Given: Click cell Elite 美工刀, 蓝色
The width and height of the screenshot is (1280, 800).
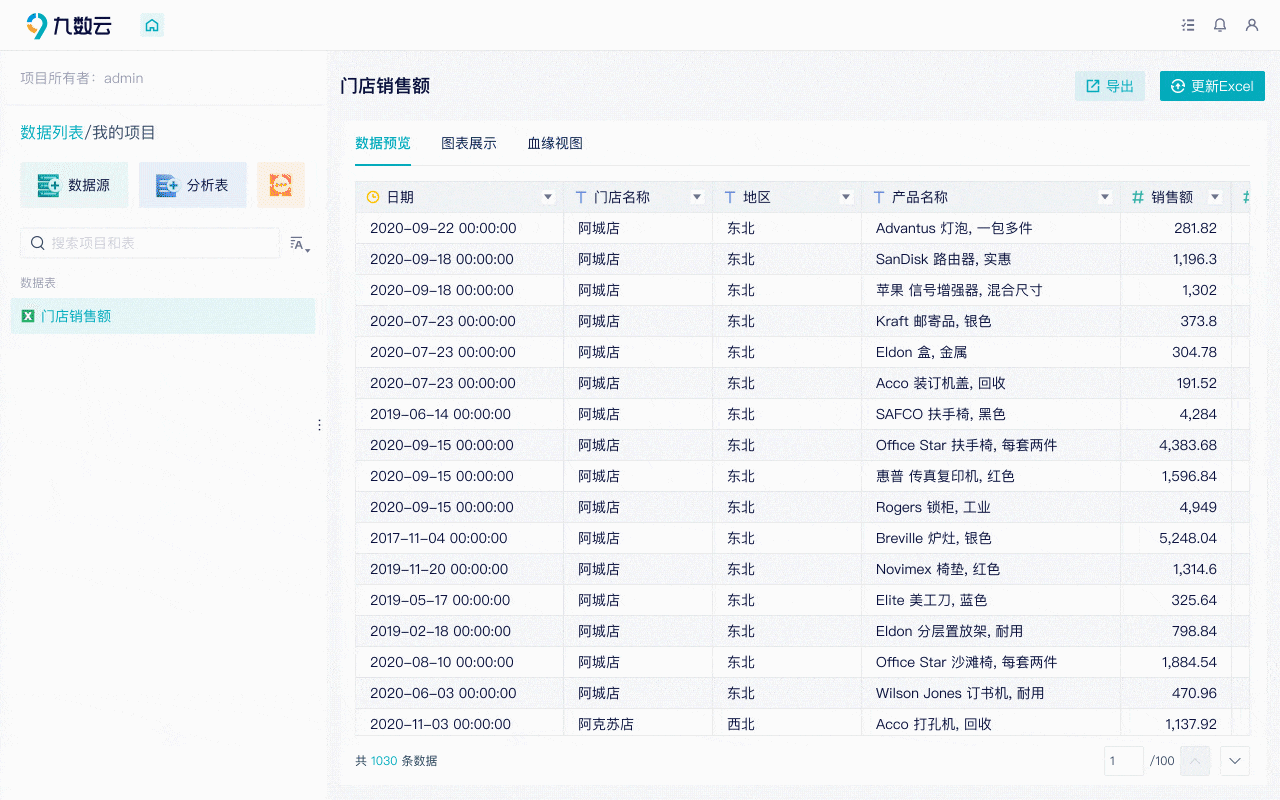Looking at the screenshot, I should (990, 600).
